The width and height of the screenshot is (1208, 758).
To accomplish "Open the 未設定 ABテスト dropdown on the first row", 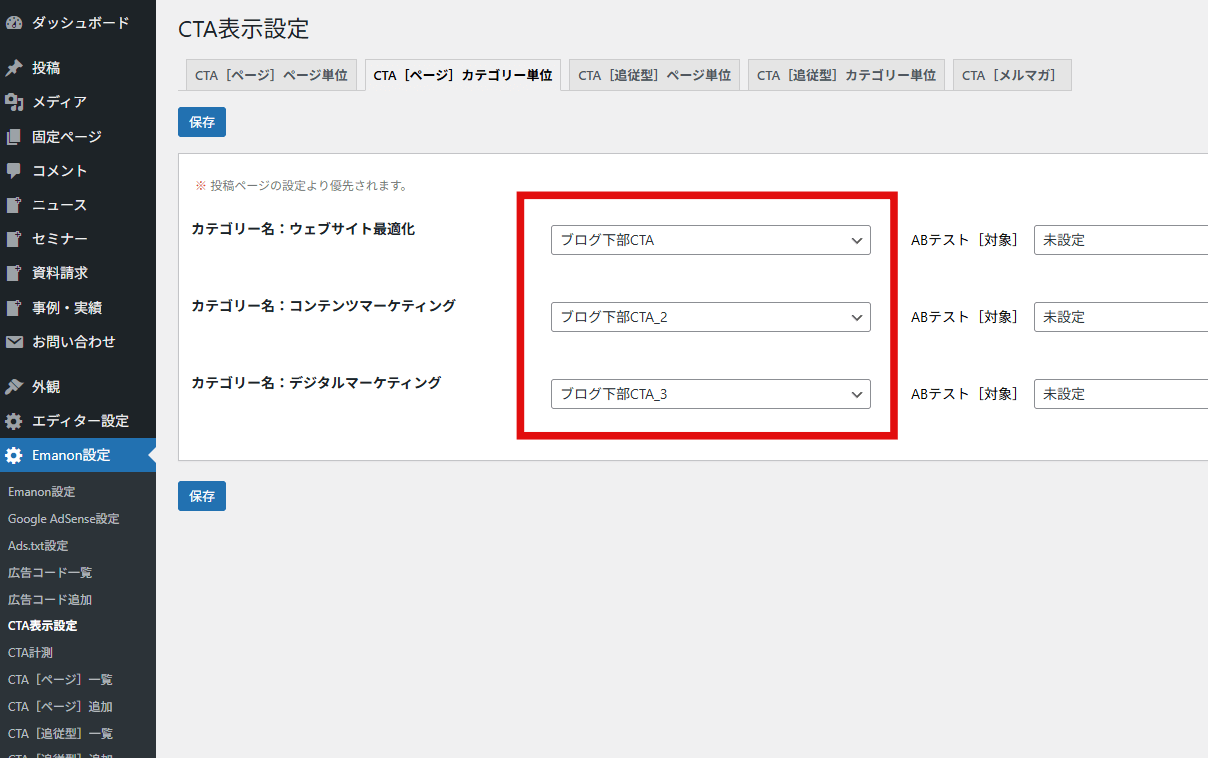I will coord(1120,240).
